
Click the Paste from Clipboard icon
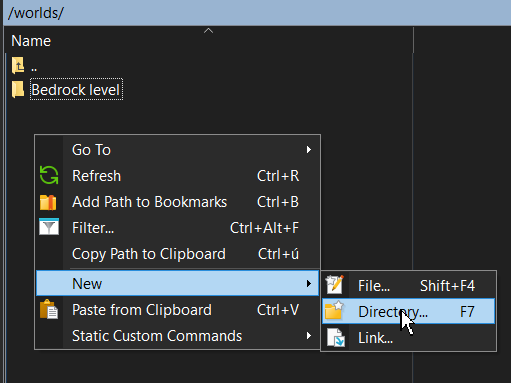(x=49, y=309)
